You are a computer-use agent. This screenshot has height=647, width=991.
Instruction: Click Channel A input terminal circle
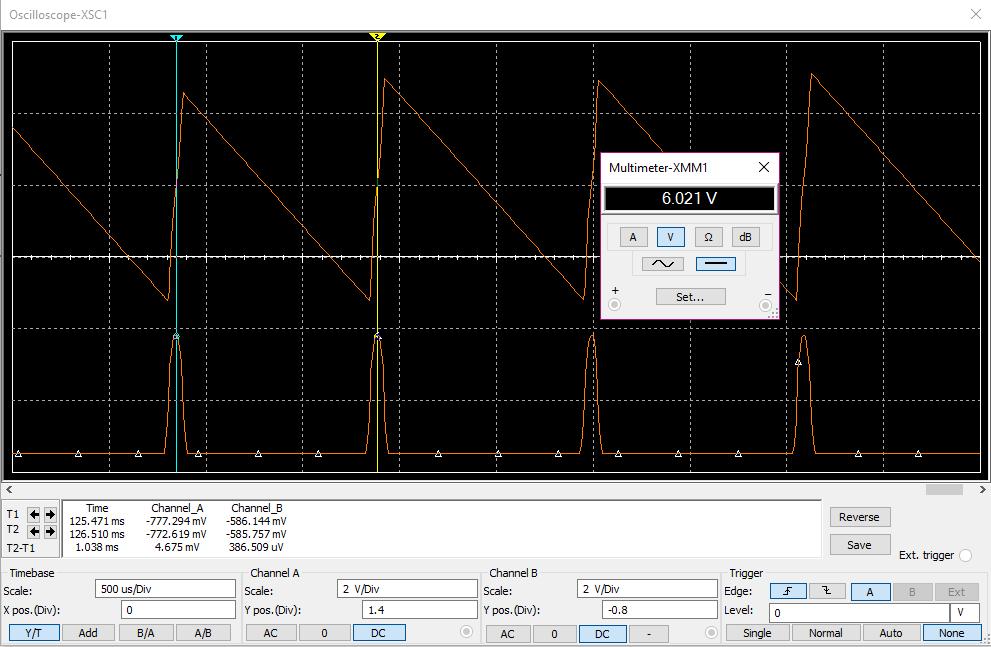(466, 632)
